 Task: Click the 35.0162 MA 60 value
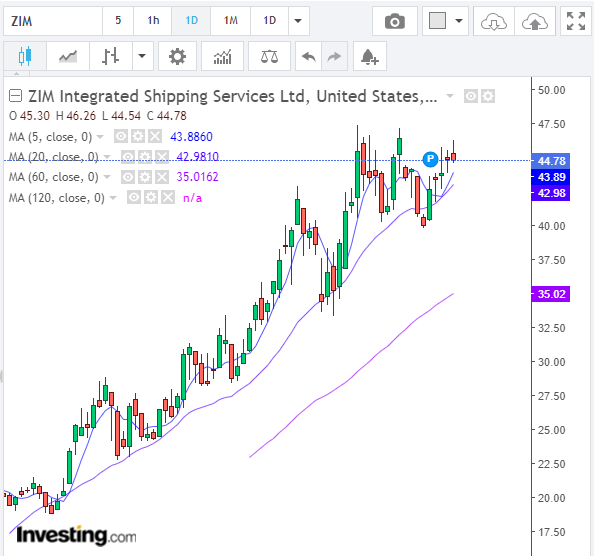pyautogui.click(x=197, y=176)
